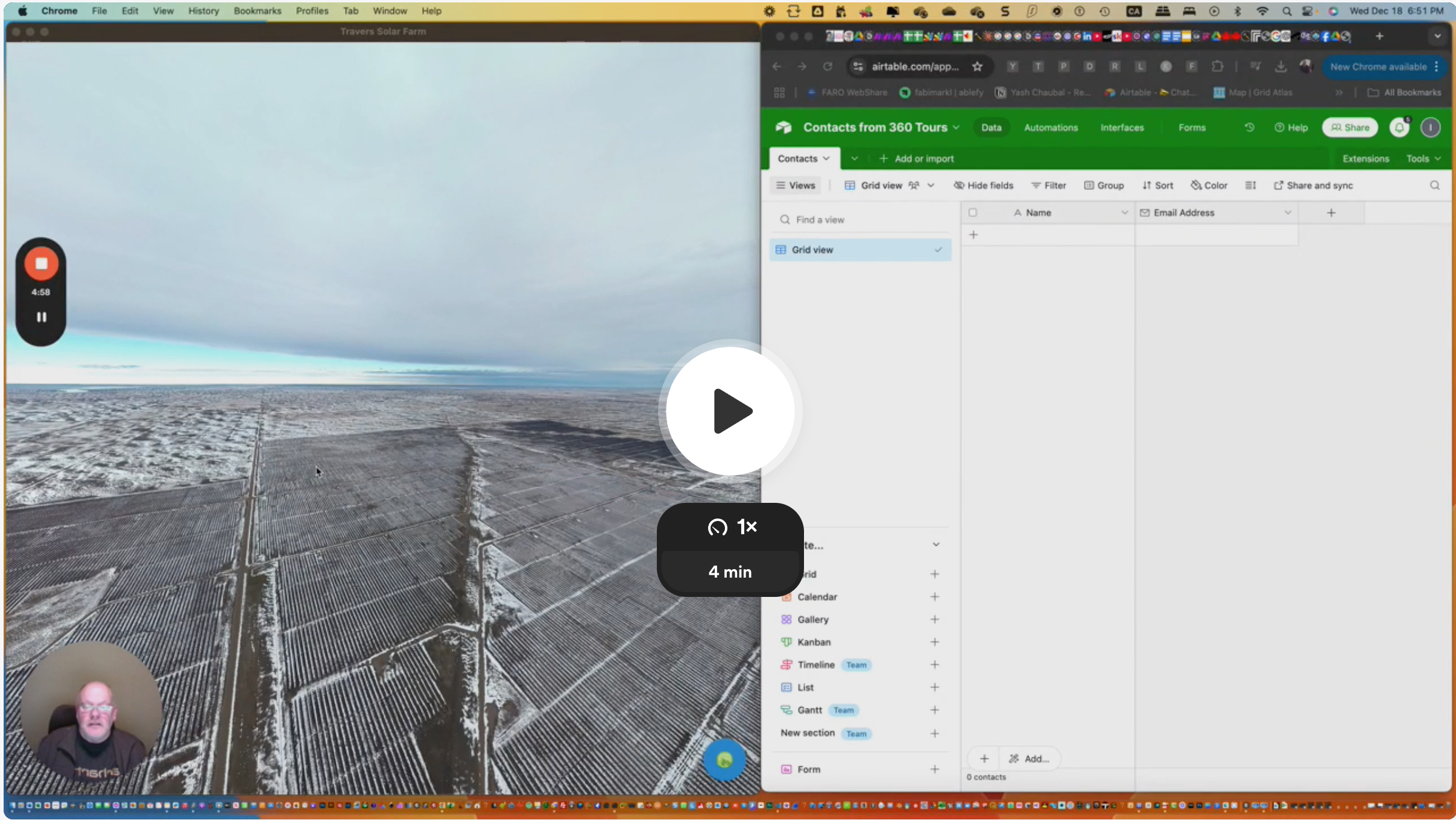Open the Interfaces tab
1456x820 pixels.
click(x=1122, y=127)
